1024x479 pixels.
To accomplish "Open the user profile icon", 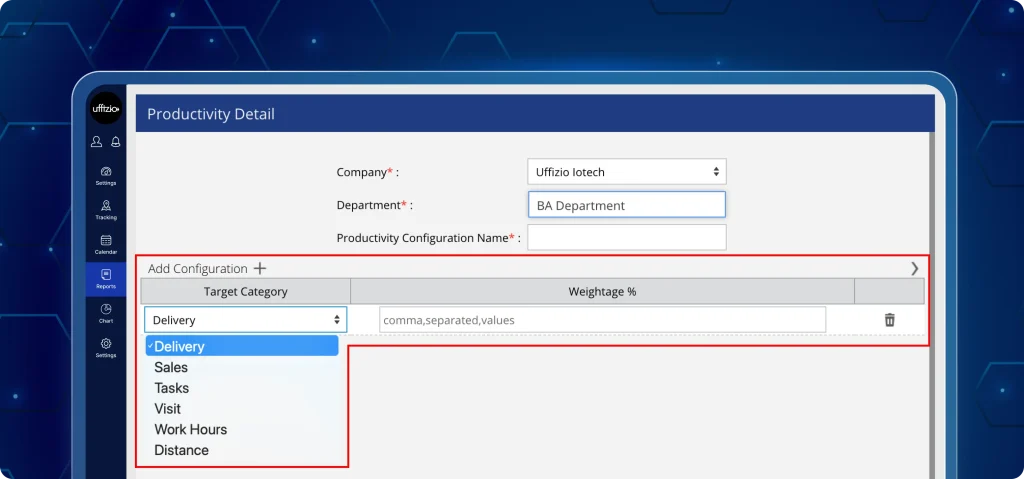I will 97,142.
